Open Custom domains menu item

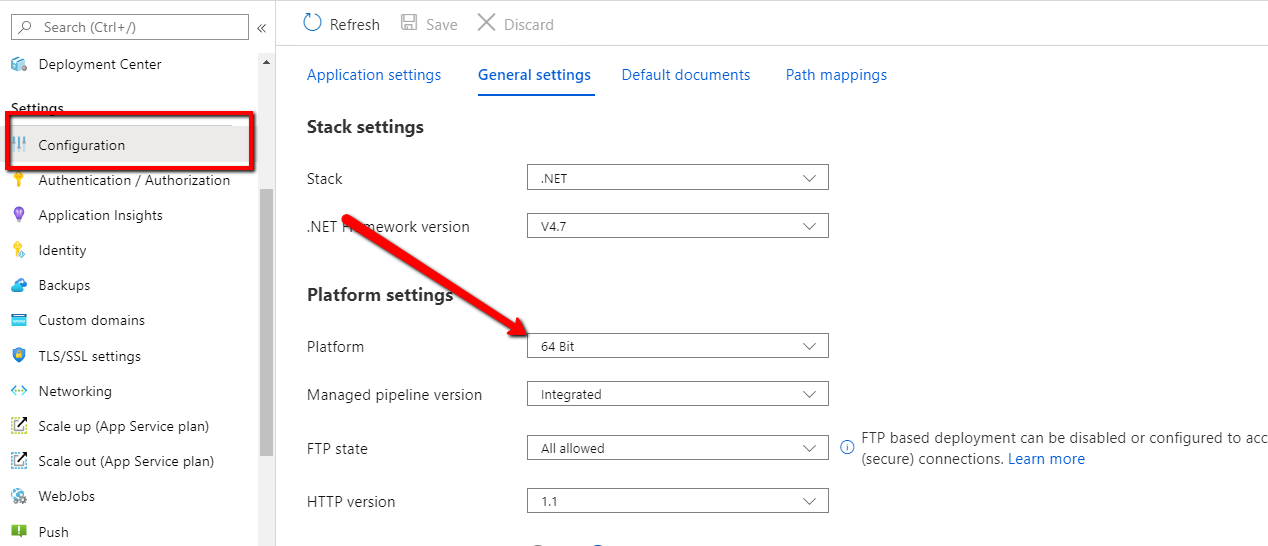coord(91,320)
